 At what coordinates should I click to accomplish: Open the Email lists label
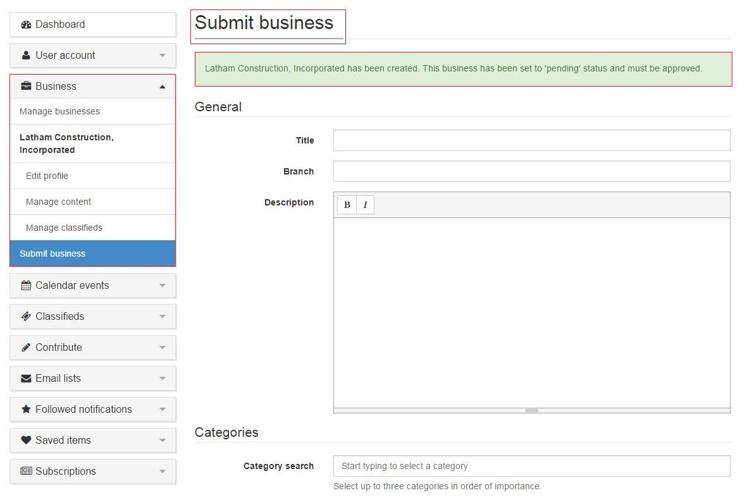(58, 378)
